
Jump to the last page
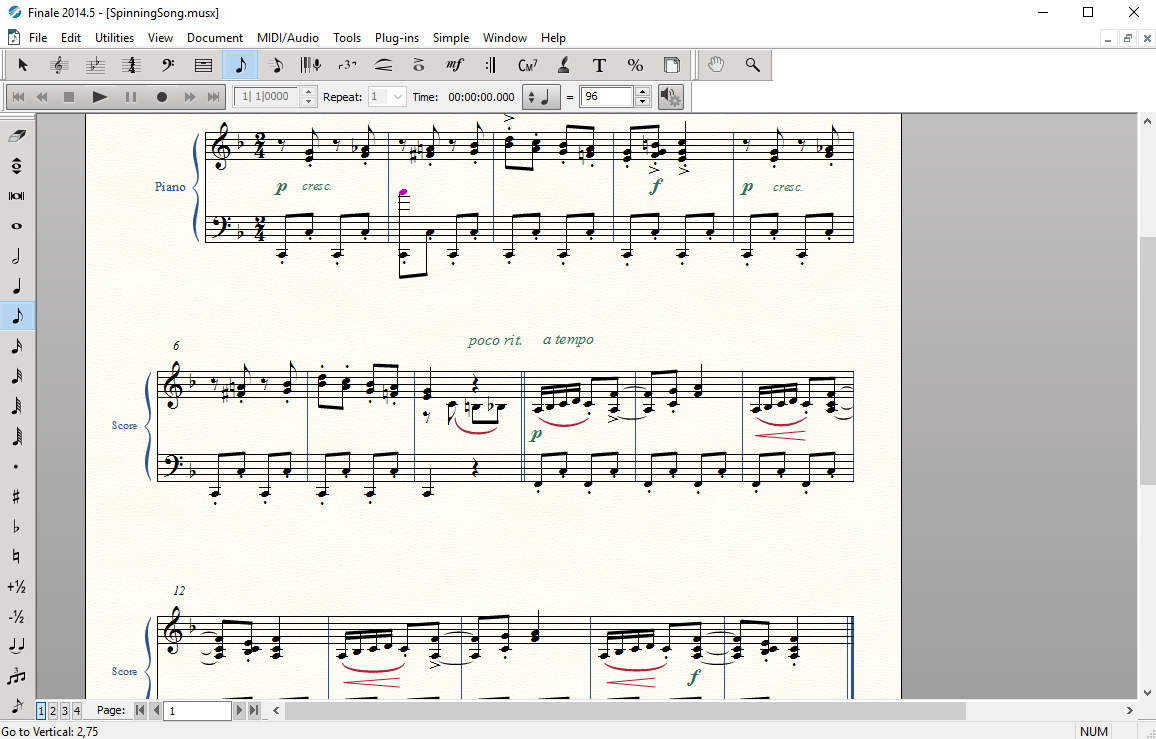point(254,710)
